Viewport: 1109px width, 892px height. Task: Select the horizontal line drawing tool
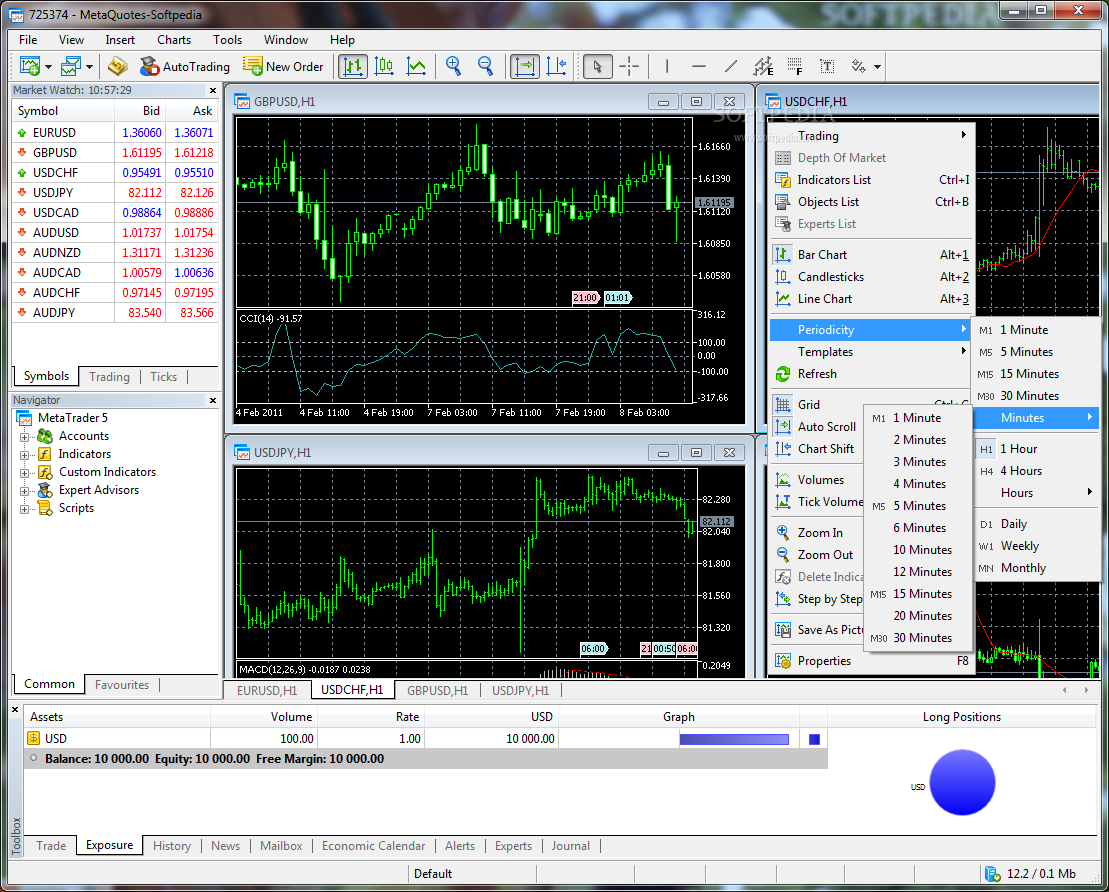pos(699,66)
